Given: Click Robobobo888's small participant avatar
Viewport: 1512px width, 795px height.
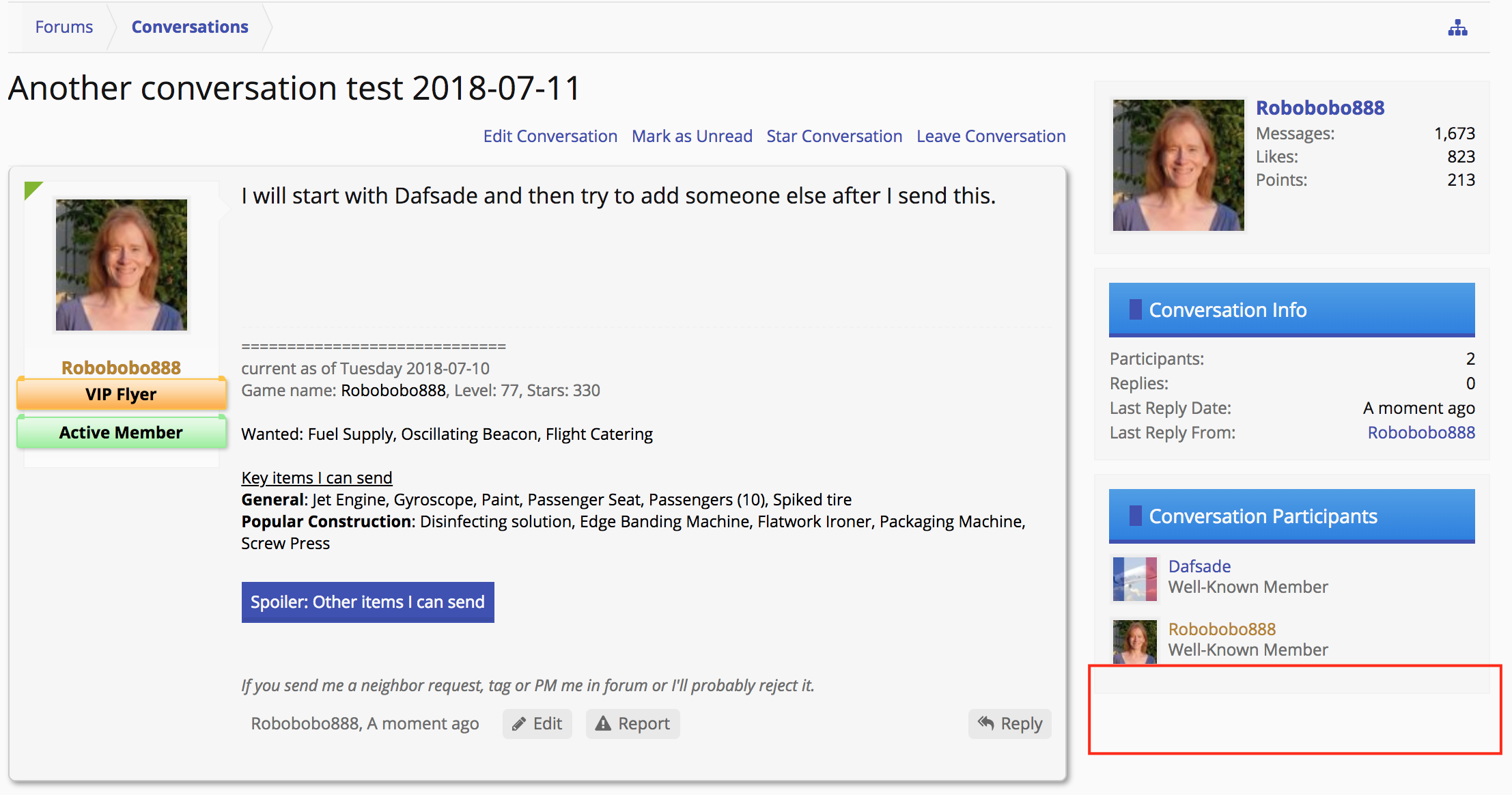Looking at the screenshot, I should [1134, 641].
